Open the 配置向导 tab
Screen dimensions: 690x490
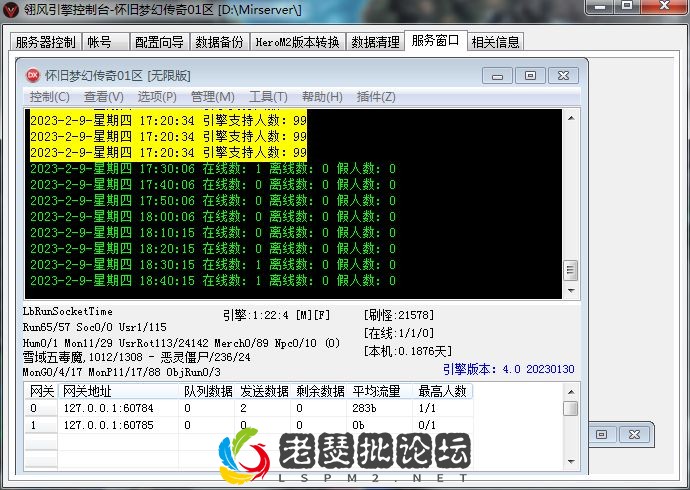click(159, 42)
